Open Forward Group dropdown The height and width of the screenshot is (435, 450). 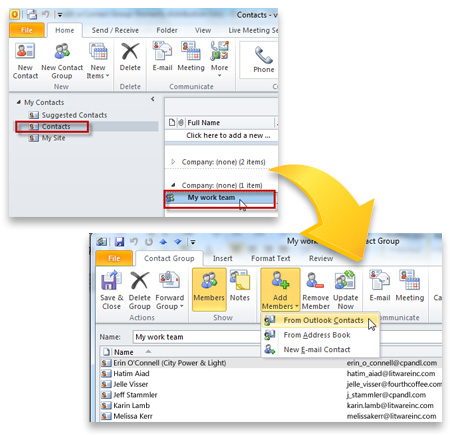pos(170,290)
